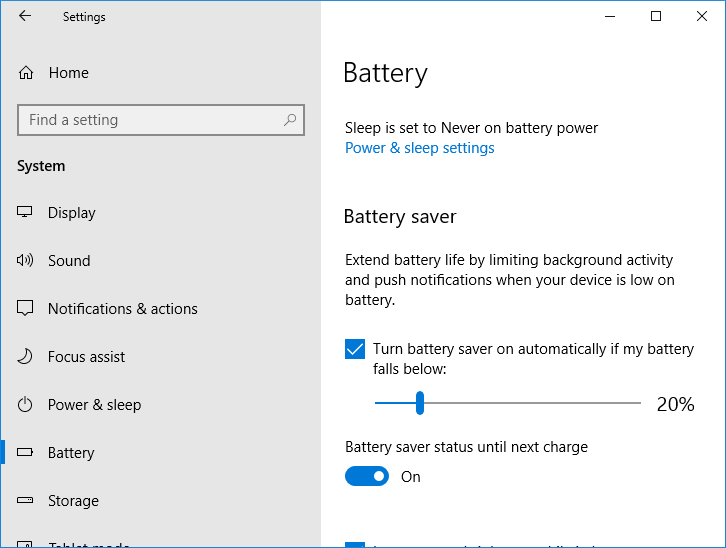
Task: Click the battery threshold slider handle
Action: click(x=420, y=403)
